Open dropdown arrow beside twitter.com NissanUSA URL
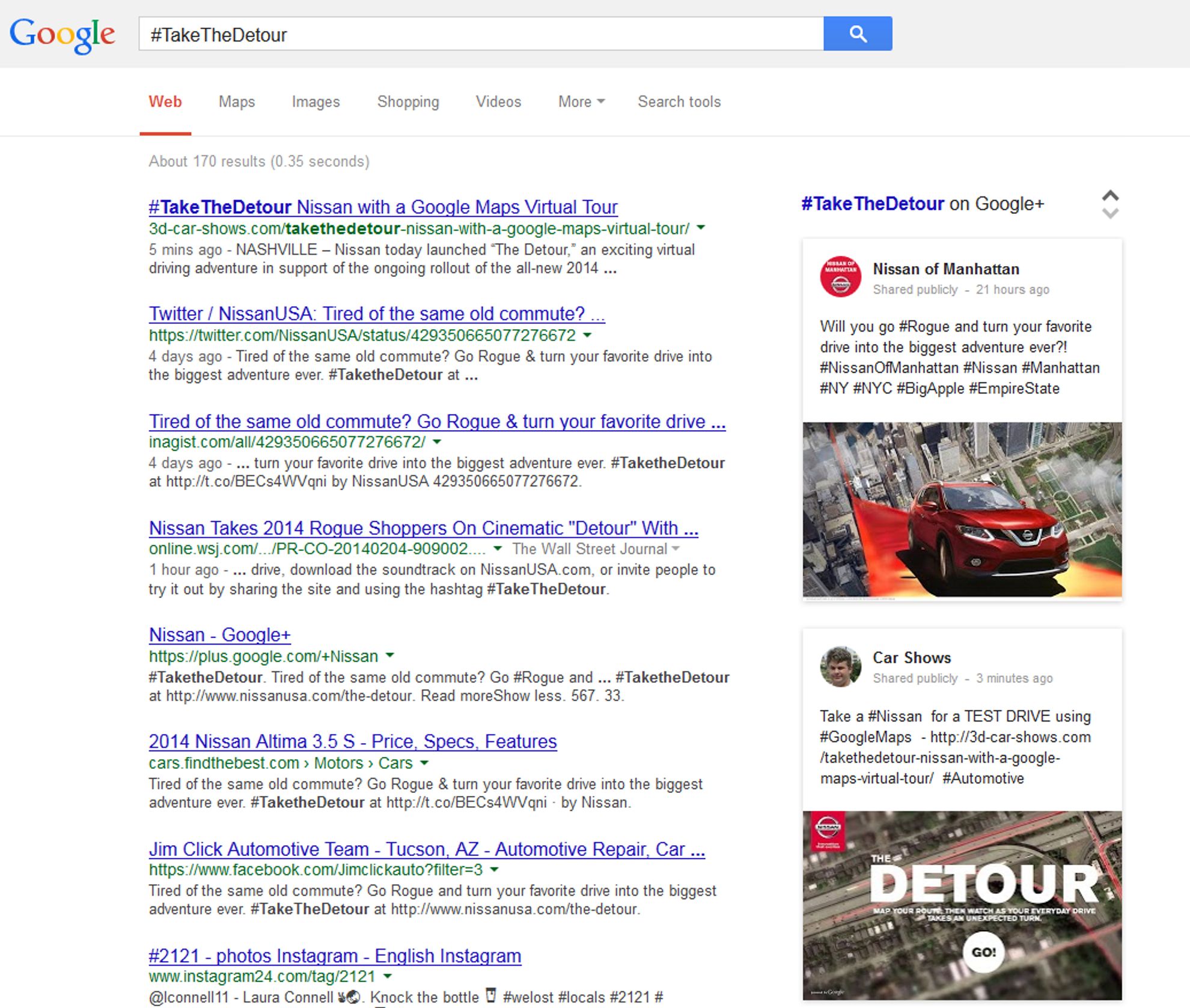 coord(587,335)
